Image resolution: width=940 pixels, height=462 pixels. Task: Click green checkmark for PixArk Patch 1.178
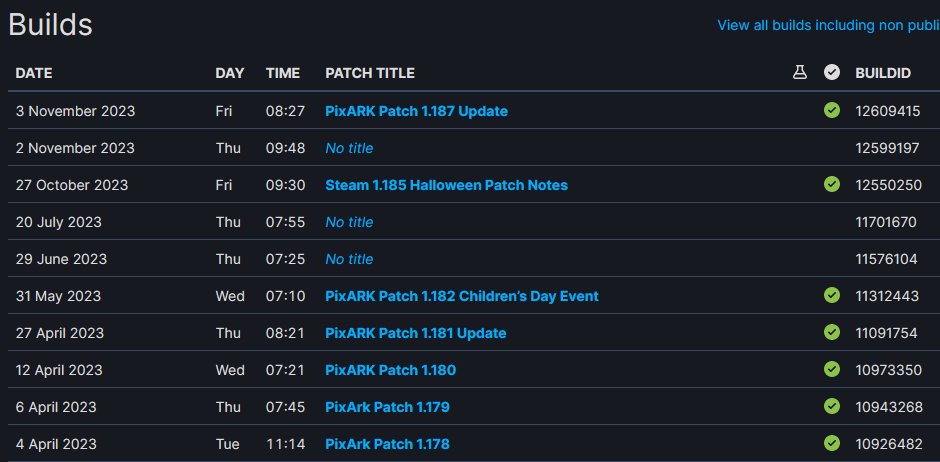[x=831, y=443]
